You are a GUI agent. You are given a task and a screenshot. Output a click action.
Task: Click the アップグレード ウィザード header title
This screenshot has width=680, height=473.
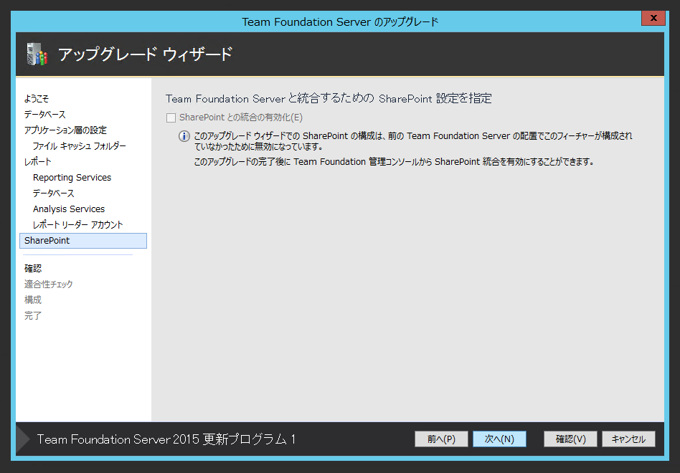[145, 54]
